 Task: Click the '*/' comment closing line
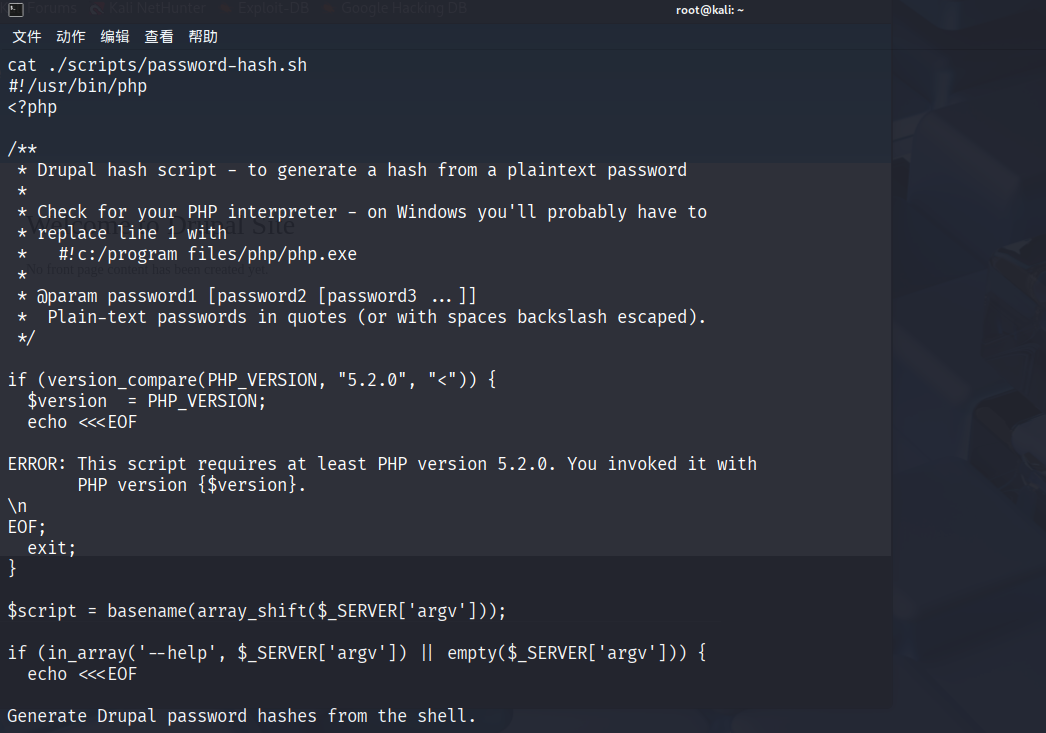point(25,338)
